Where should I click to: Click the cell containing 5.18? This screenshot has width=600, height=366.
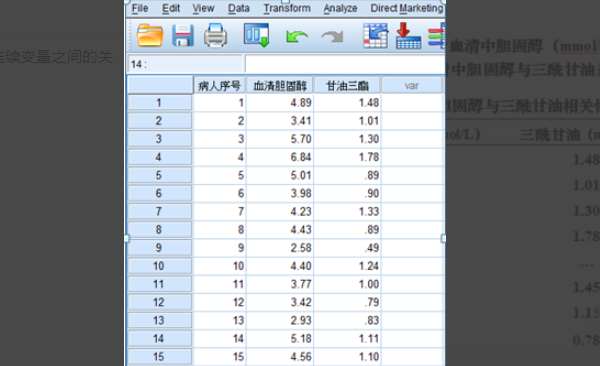[280, 338]
